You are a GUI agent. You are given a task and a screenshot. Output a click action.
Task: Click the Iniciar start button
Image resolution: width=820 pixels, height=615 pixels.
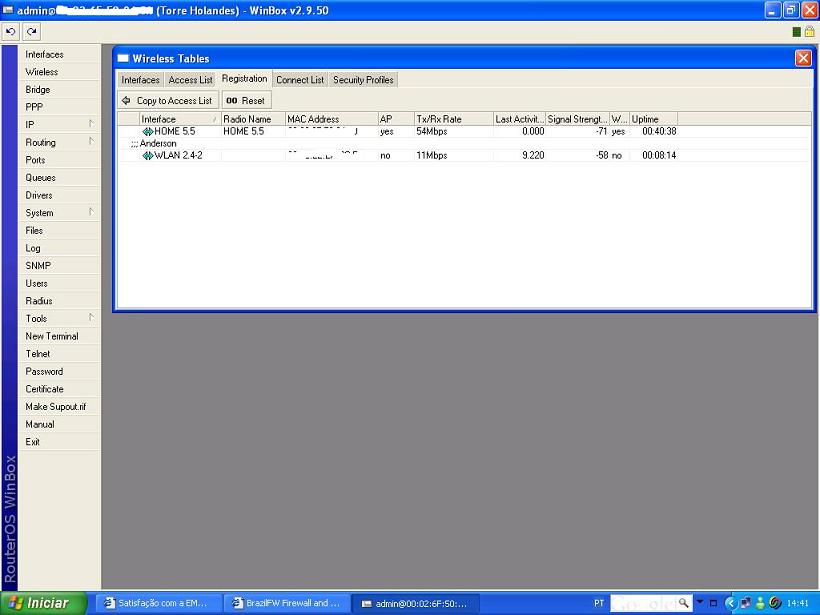pos(43,603)
